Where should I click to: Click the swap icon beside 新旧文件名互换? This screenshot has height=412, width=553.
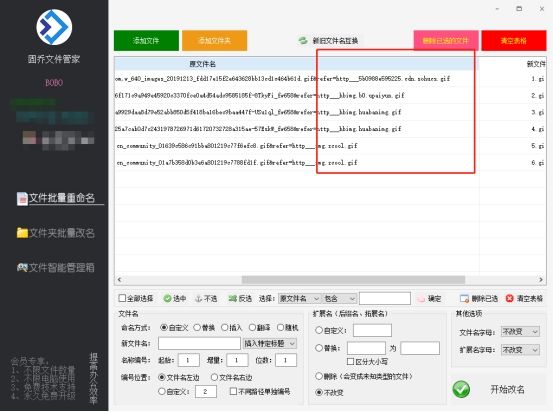pos(303,41)
